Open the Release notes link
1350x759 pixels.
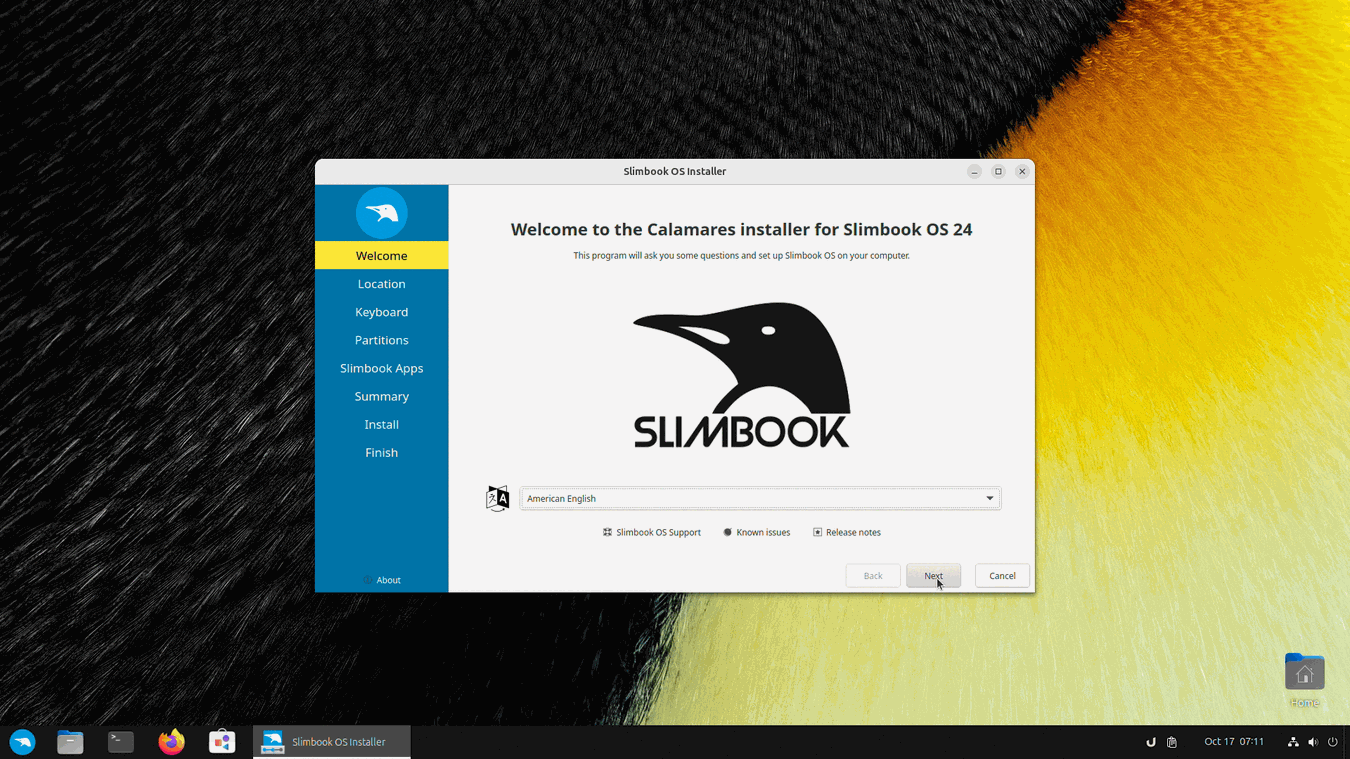click(x=847, y=532)
